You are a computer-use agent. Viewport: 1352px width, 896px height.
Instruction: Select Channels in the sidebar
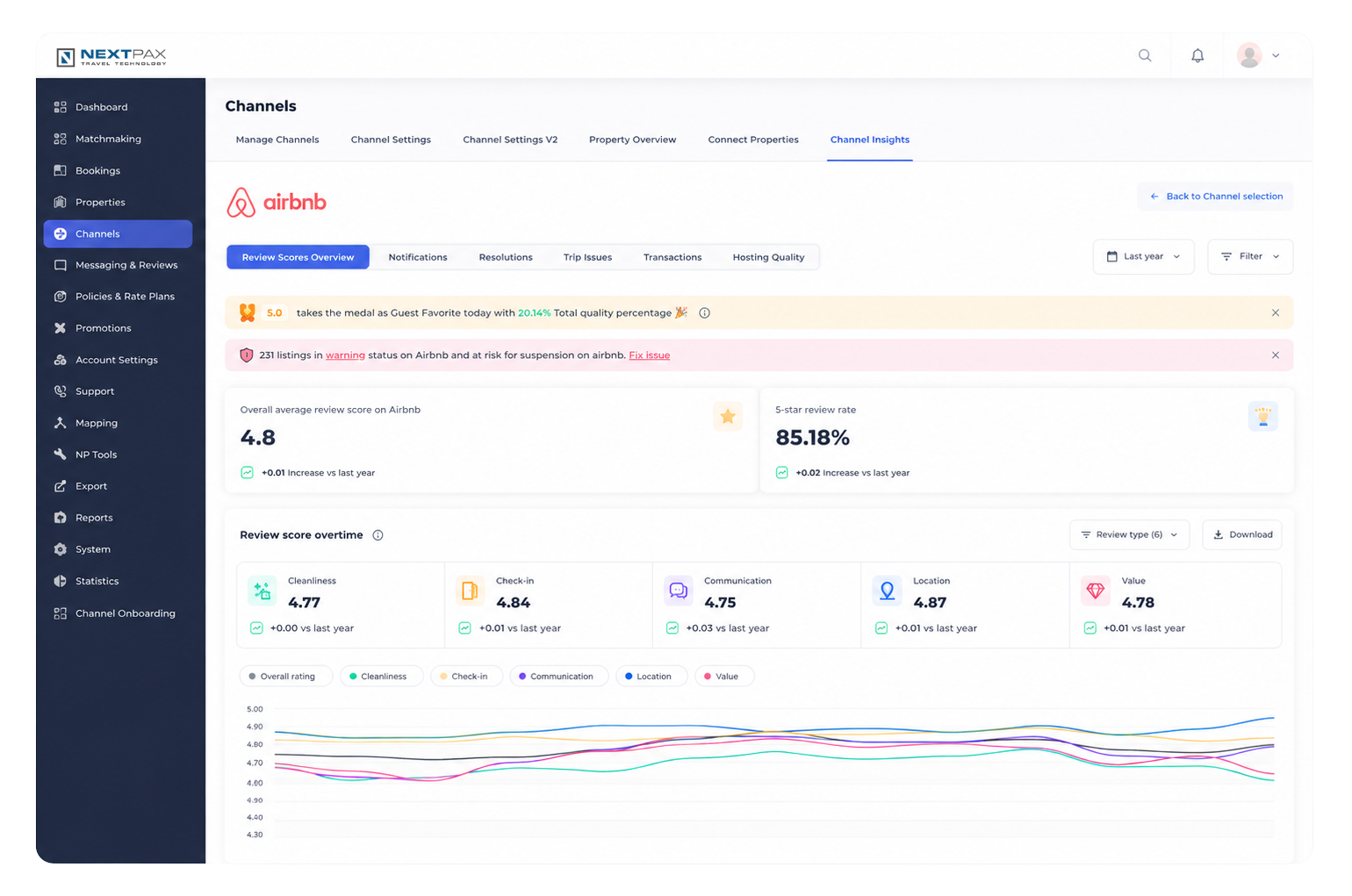[x=118, y=233]
